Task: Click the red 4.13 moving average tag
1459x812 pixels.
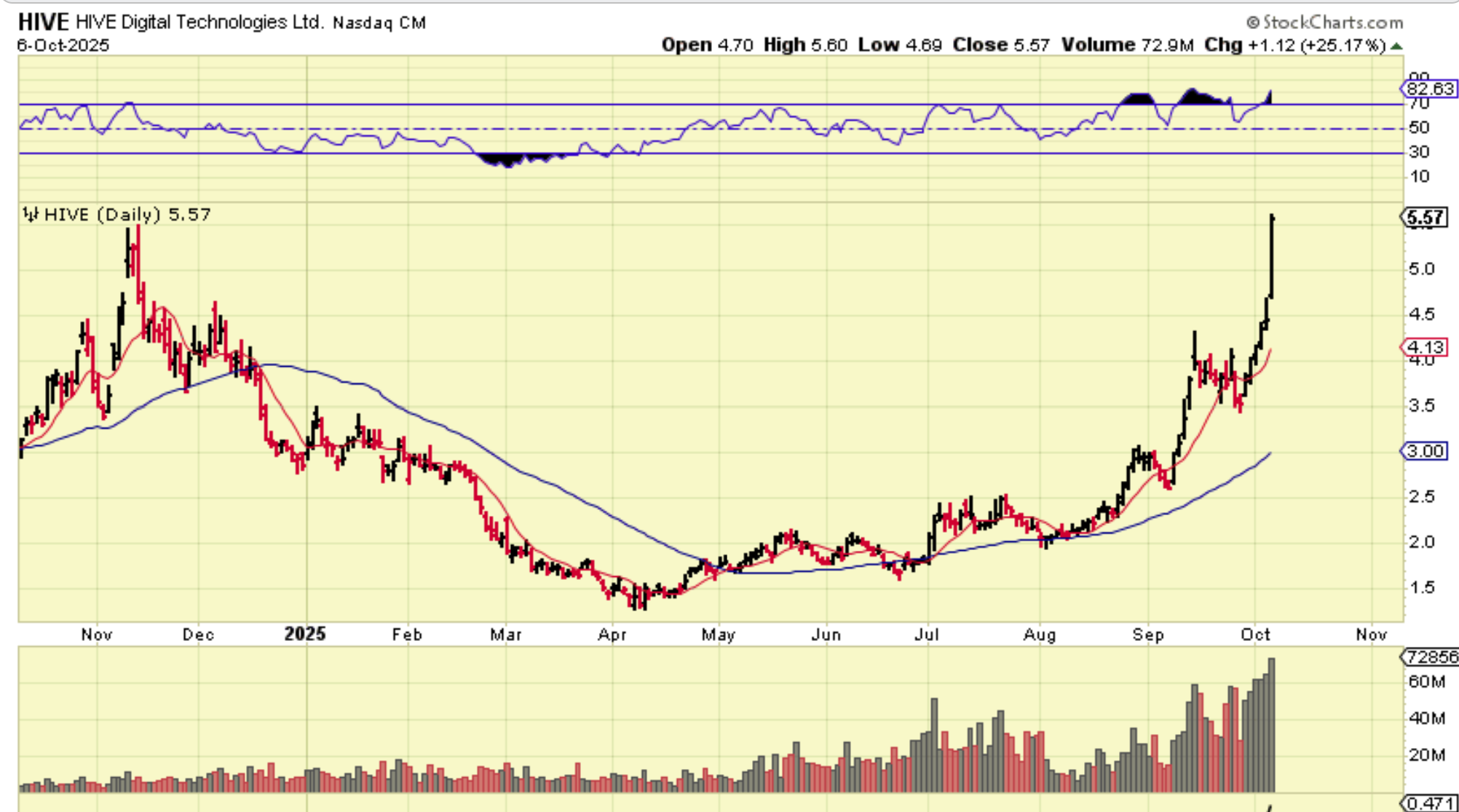Action: [1425, 347]
